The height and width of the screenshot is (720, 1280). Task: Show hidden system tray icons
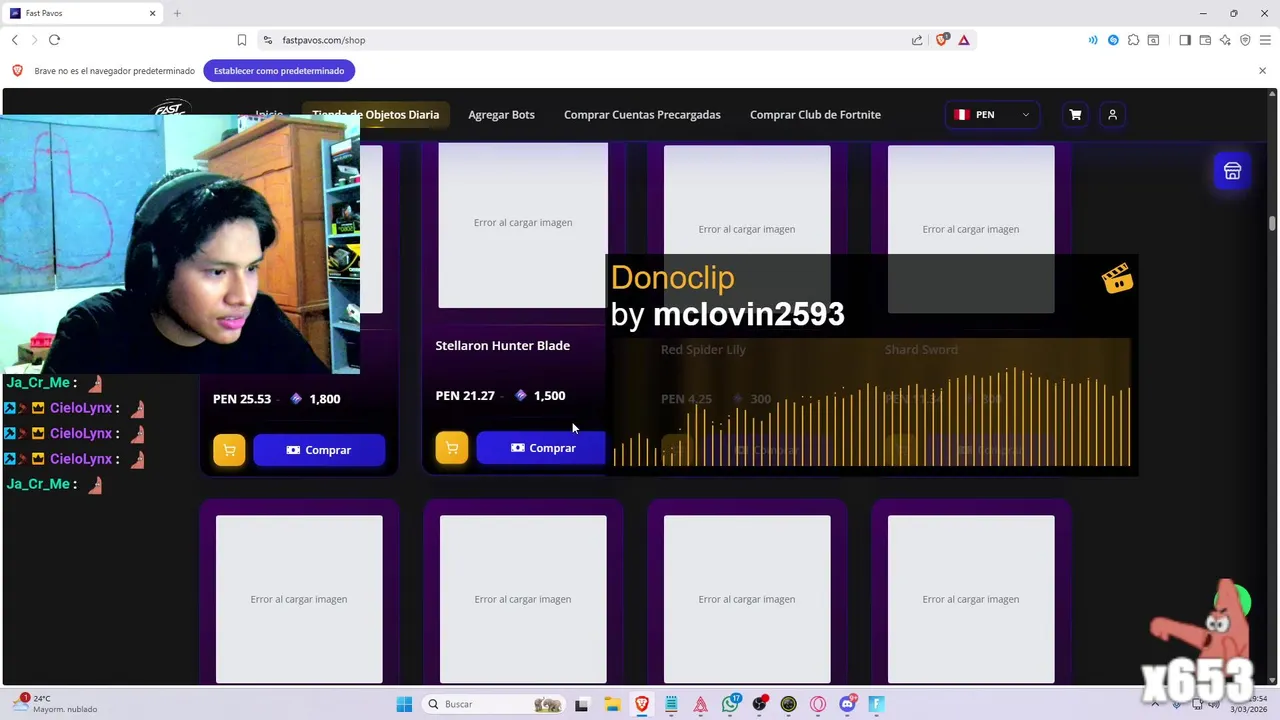pyautogui.click(x=1156, y=704)
